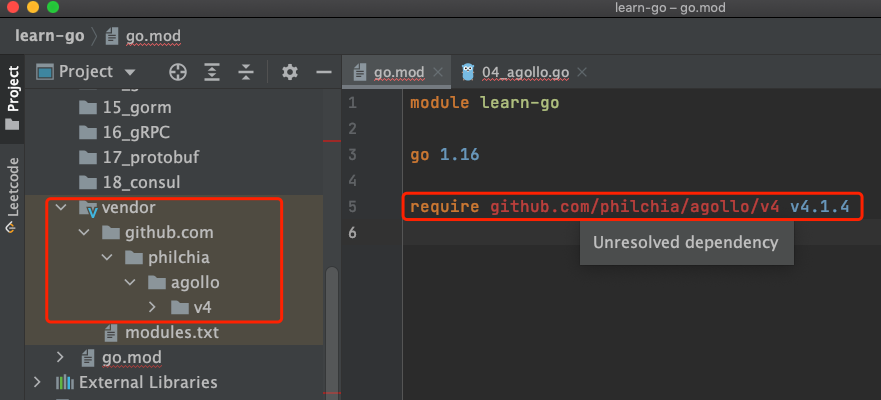Click the modules.txt file icon

click(111, 333)
